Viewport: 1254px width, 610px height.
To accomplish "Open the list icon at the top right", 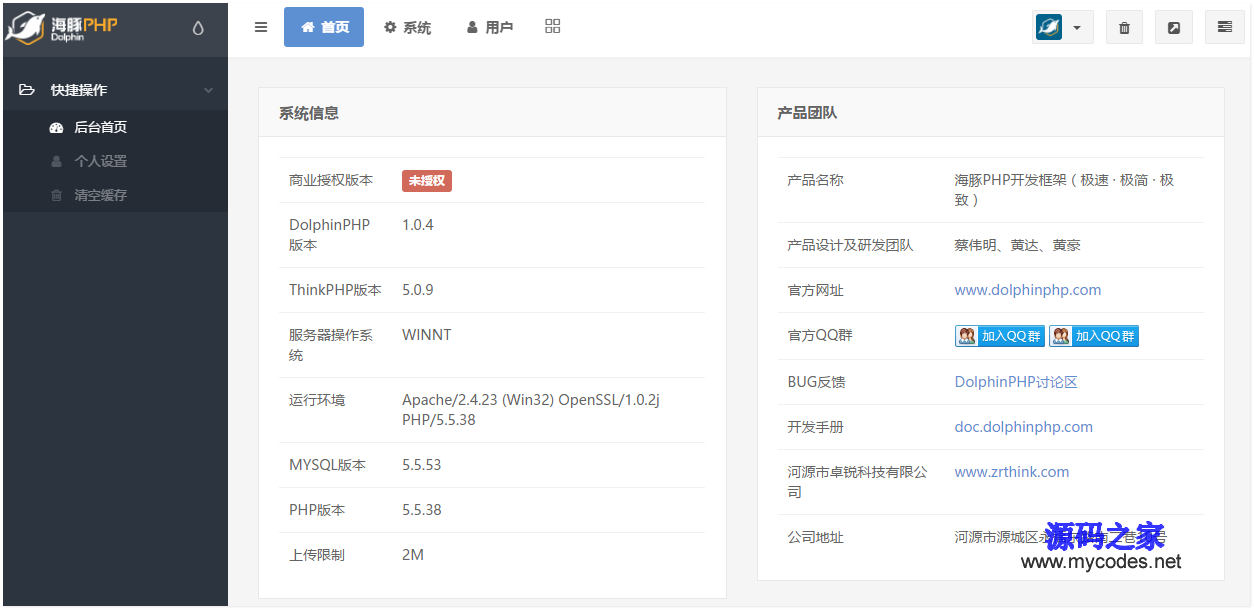I will (1224, 27).
